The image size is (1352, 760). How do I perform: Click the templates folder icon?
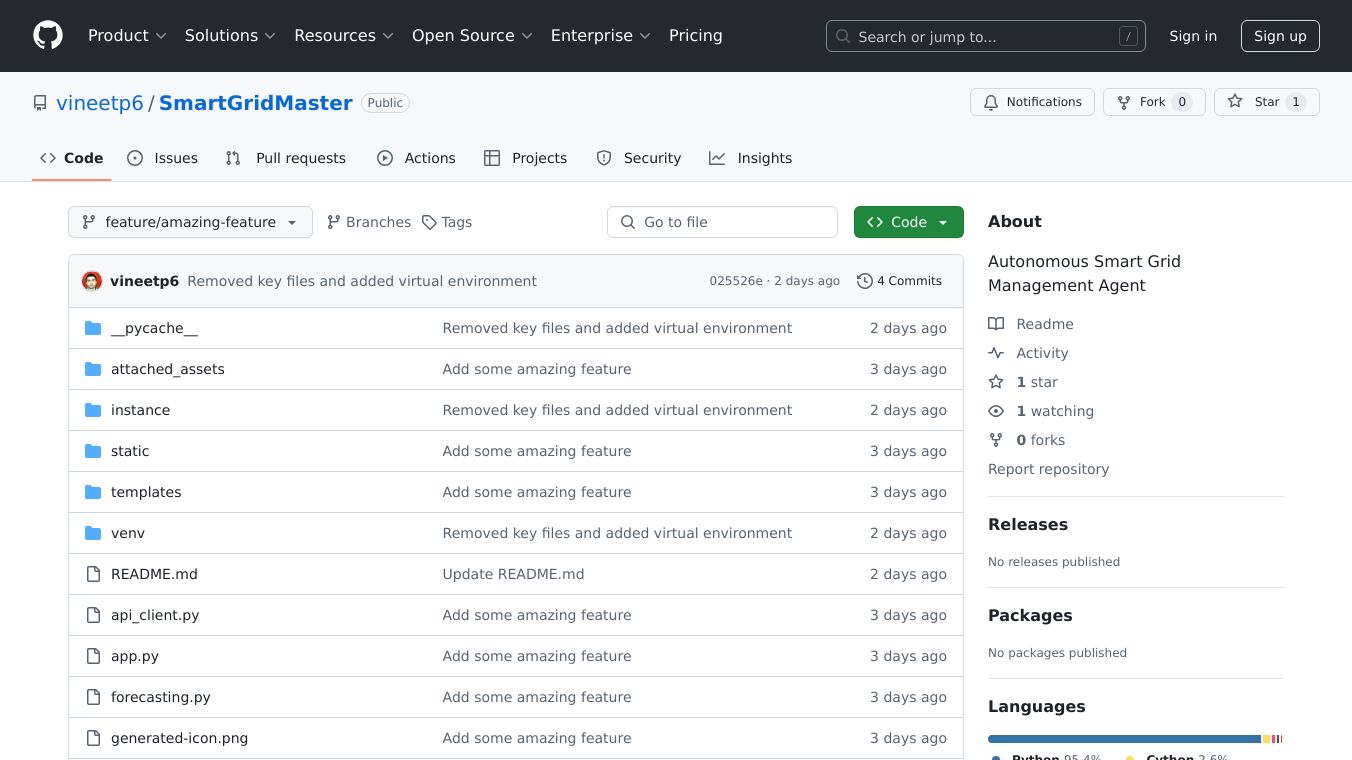(93, 492)
